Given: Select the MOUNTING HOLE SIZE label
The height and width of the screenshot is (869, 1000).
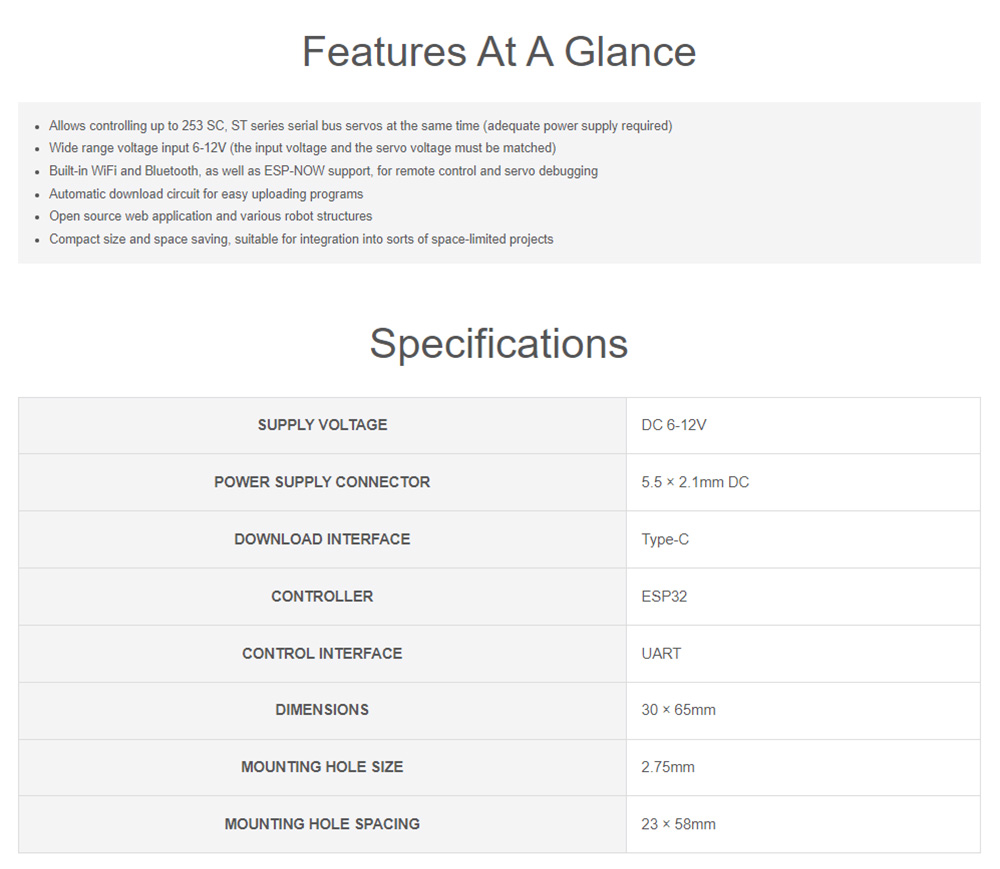Looking at the screenshot, I should pos(322,767).
